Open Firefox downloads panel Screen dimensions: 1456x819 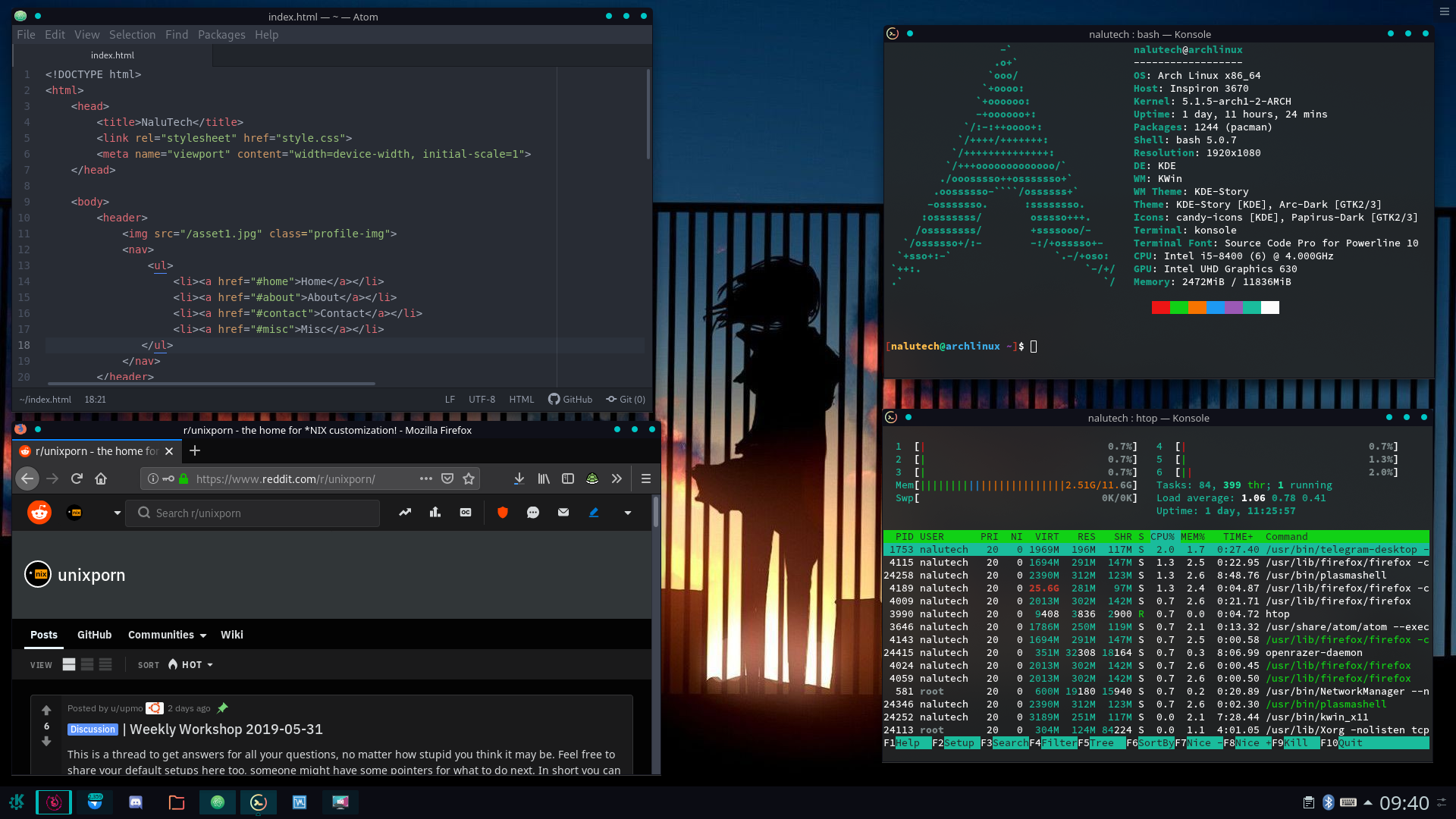(x=519, y=479)
